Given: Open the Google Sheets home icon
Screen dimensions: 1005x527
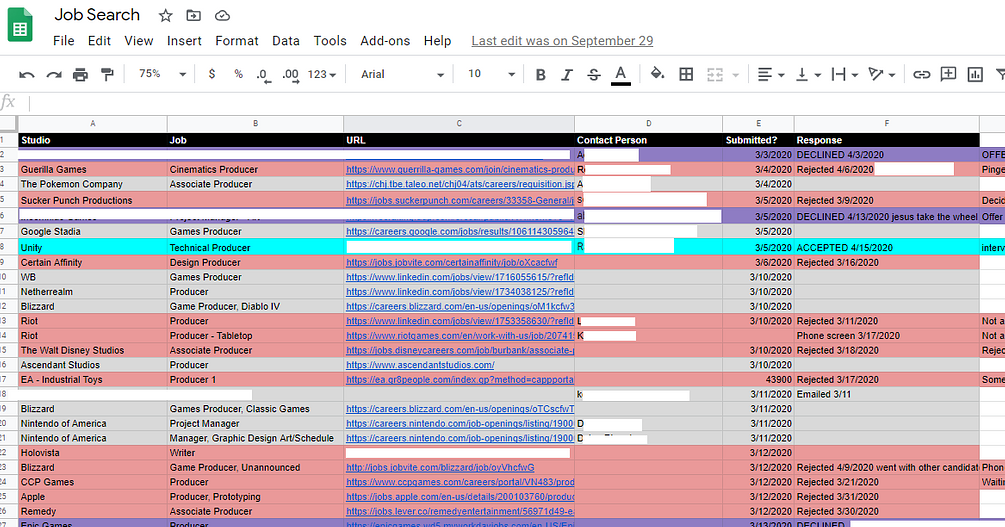Looking at the screenshot, I should pyautogui.click(x=20, y=25).
